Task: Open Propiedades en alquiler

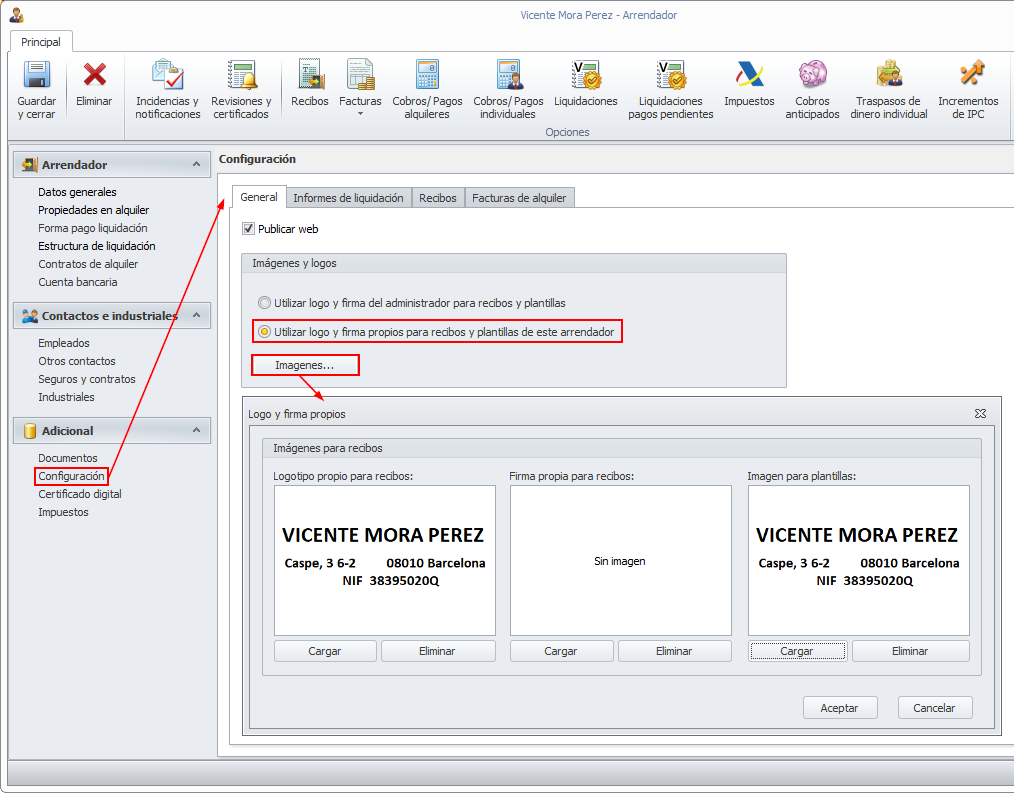Action: coord(93,210)
